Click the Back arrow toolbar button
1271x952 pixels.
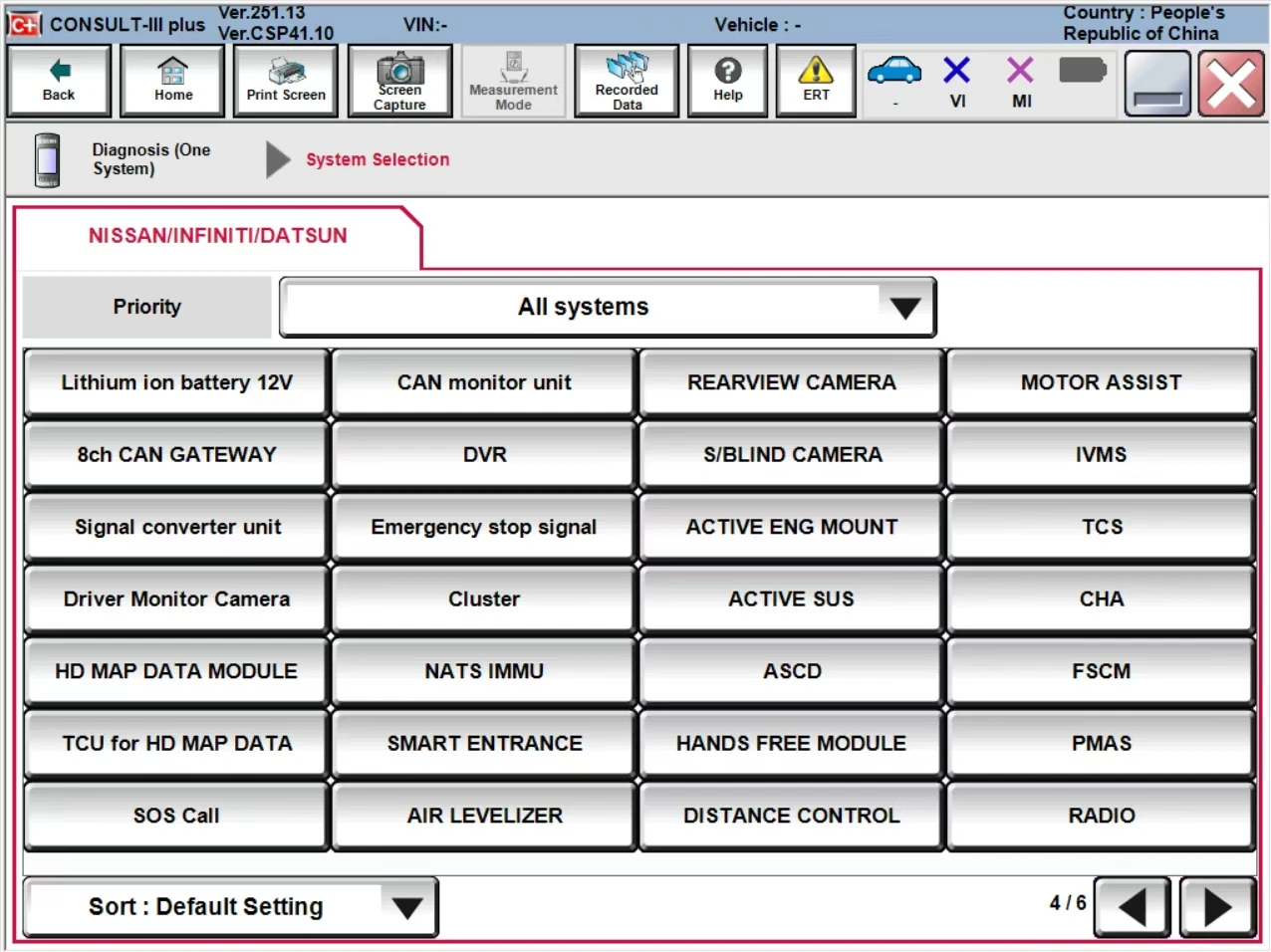point(59,81)
